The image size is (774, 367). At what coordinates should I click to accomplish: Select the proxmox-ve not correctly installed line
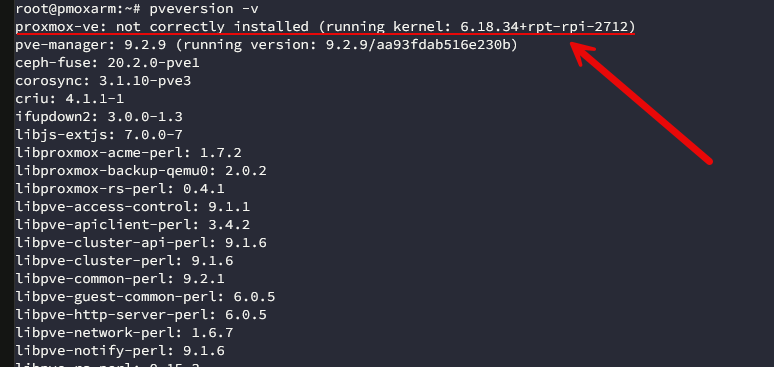pyautogui.click(x=325, y=27)
